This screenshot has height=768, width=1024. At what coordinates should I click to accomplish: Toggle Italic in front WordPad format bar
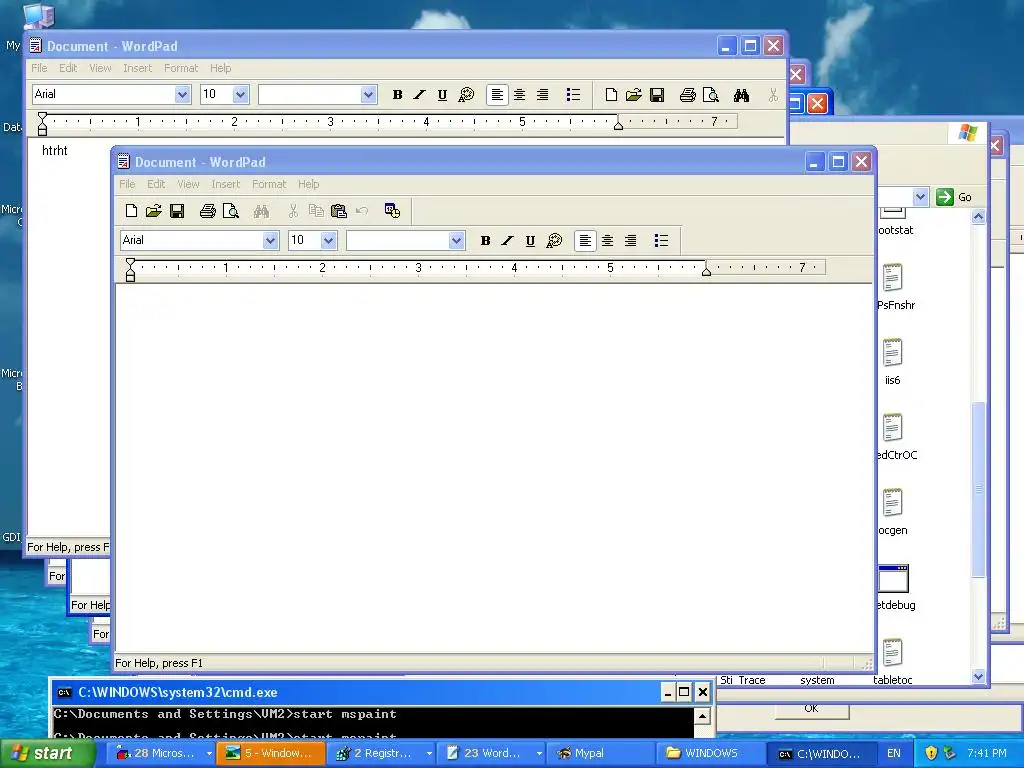507,240
